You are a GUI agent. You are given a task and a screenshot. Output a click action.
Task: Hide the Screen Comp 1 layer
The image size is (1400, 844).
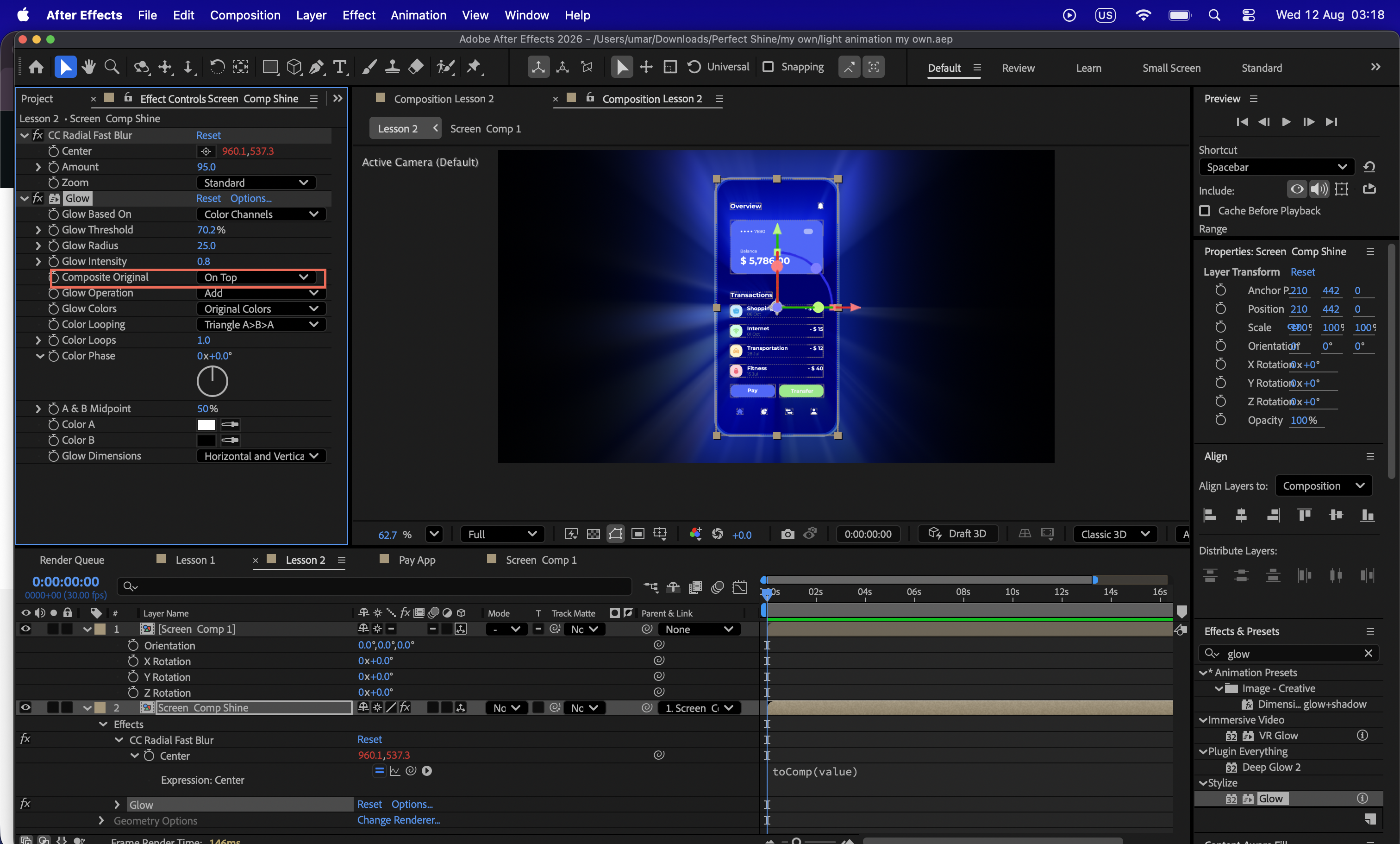coord(25,629)
